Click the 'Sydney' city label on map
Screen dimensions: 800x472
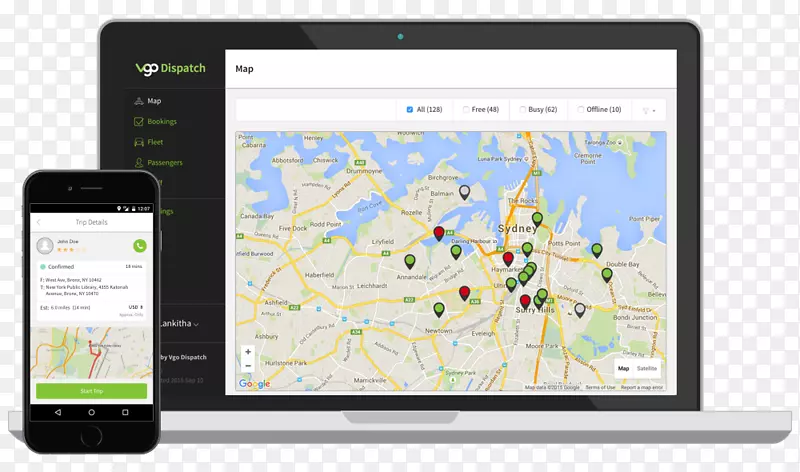tap(517, 228)
